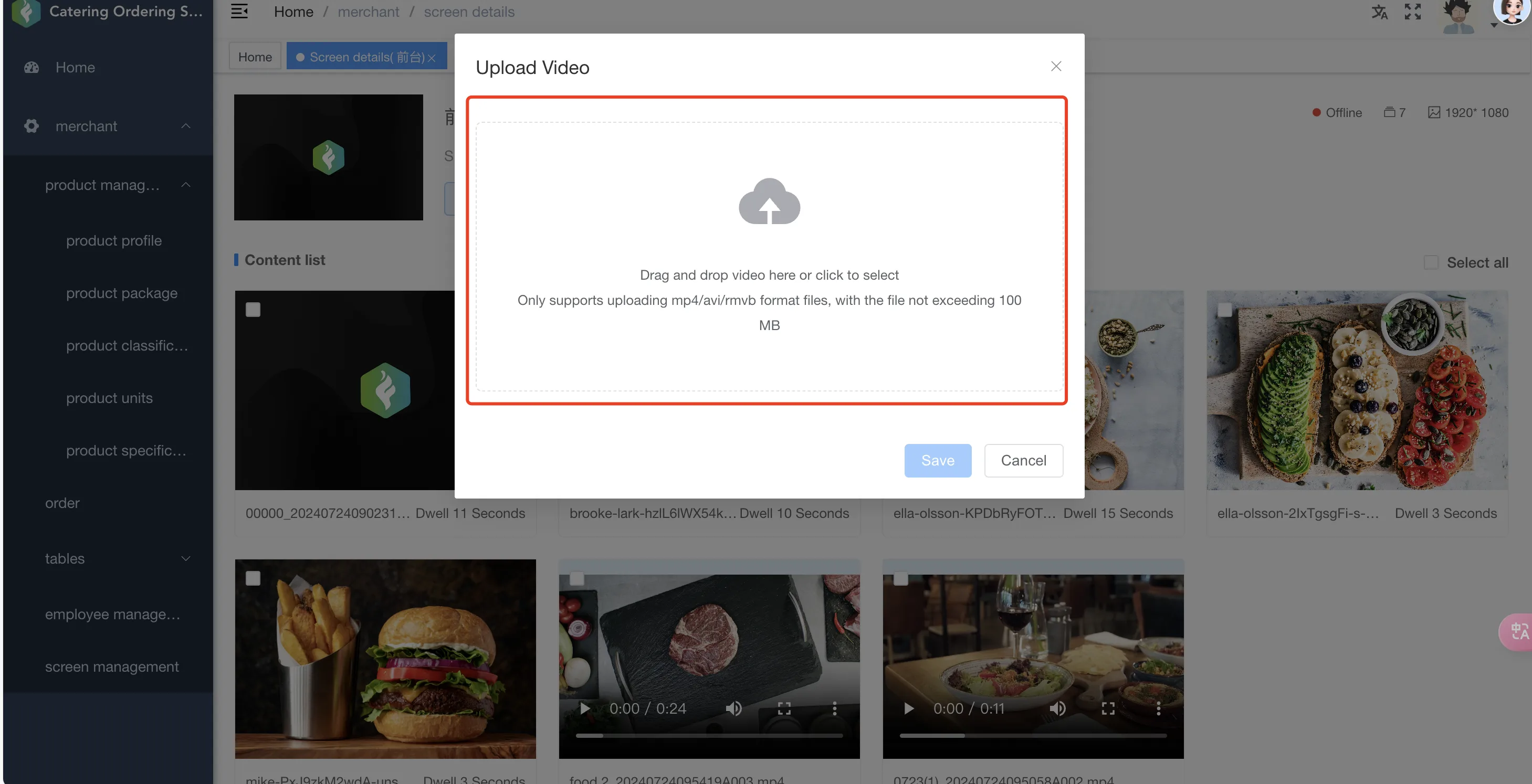
Task: Open the toast with avocado image thumbnail
Action: point(1357,390)
